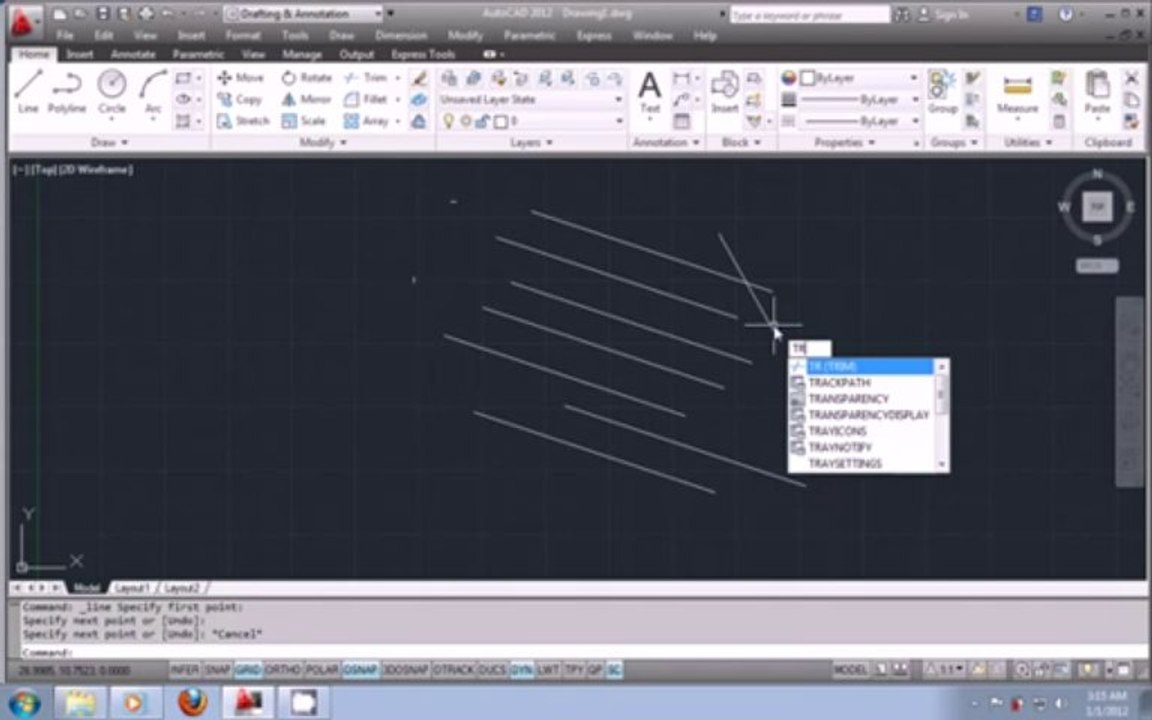Toggle SNAP mode in status bar

(217, 670)
